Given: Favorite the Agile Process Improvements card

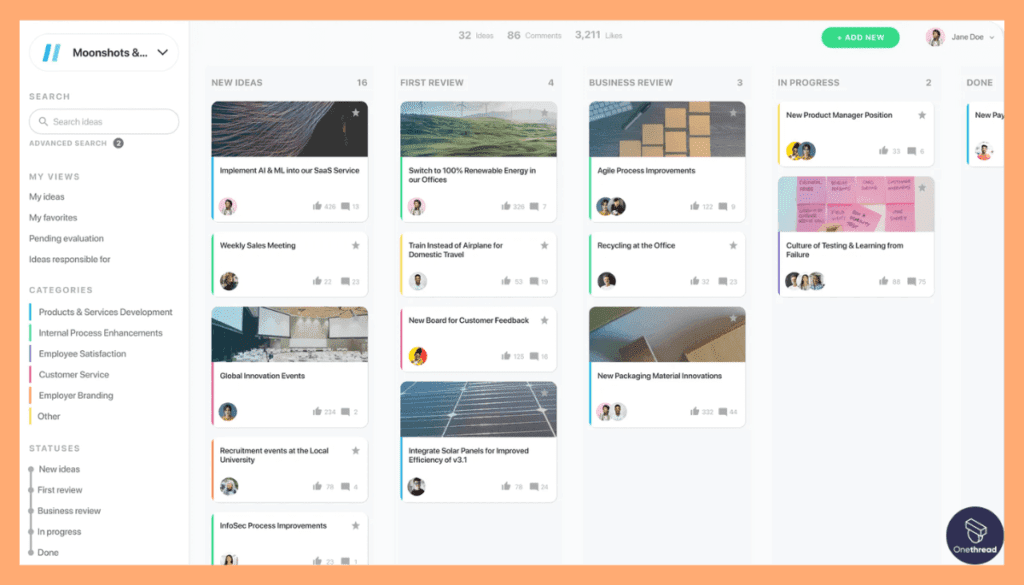Looking at the screenshot, I should pyautogui.click(x=733, y=112).
